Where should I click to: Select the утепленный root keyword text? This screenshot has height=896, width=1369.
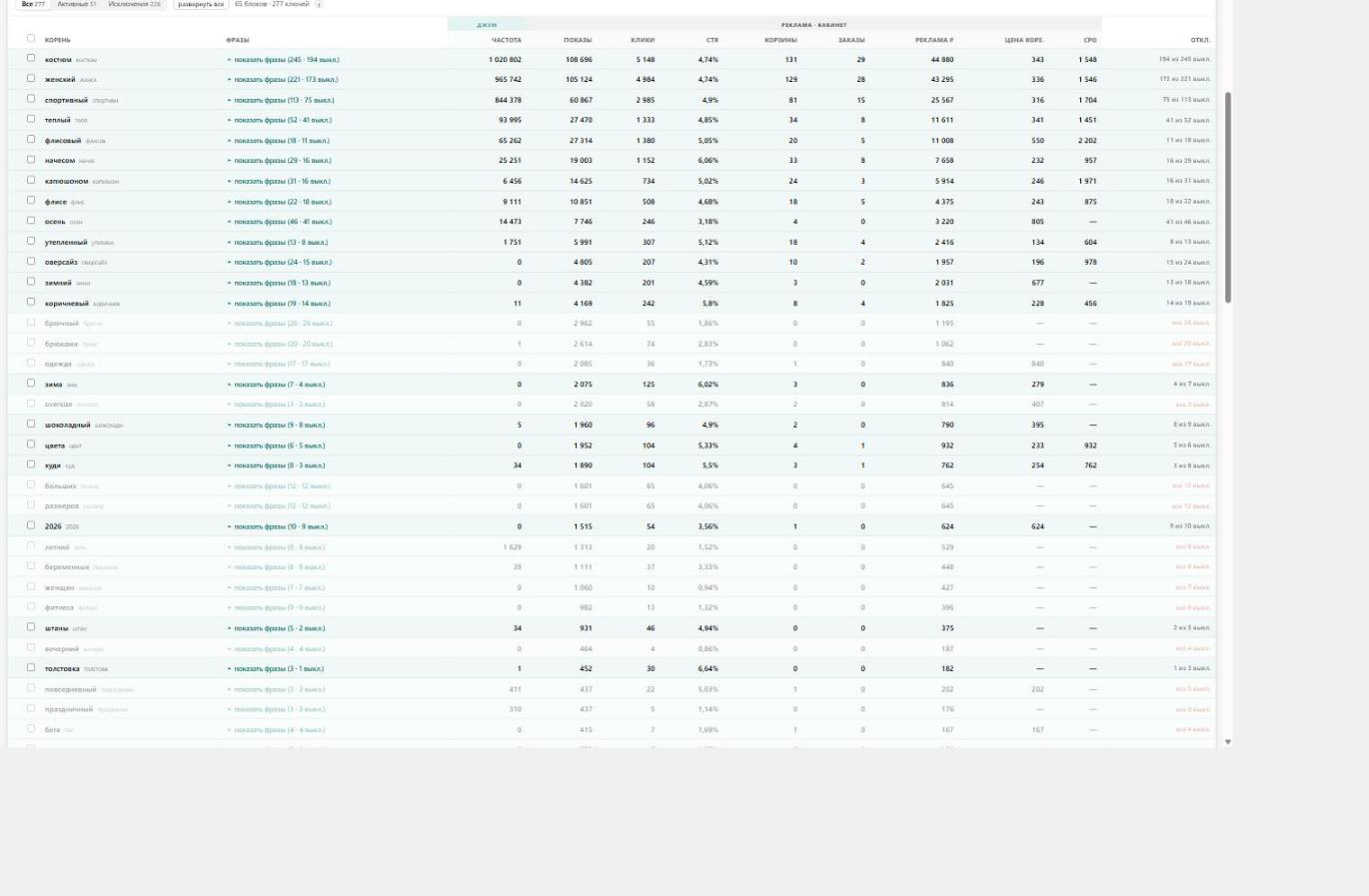[x=66, y=242]
